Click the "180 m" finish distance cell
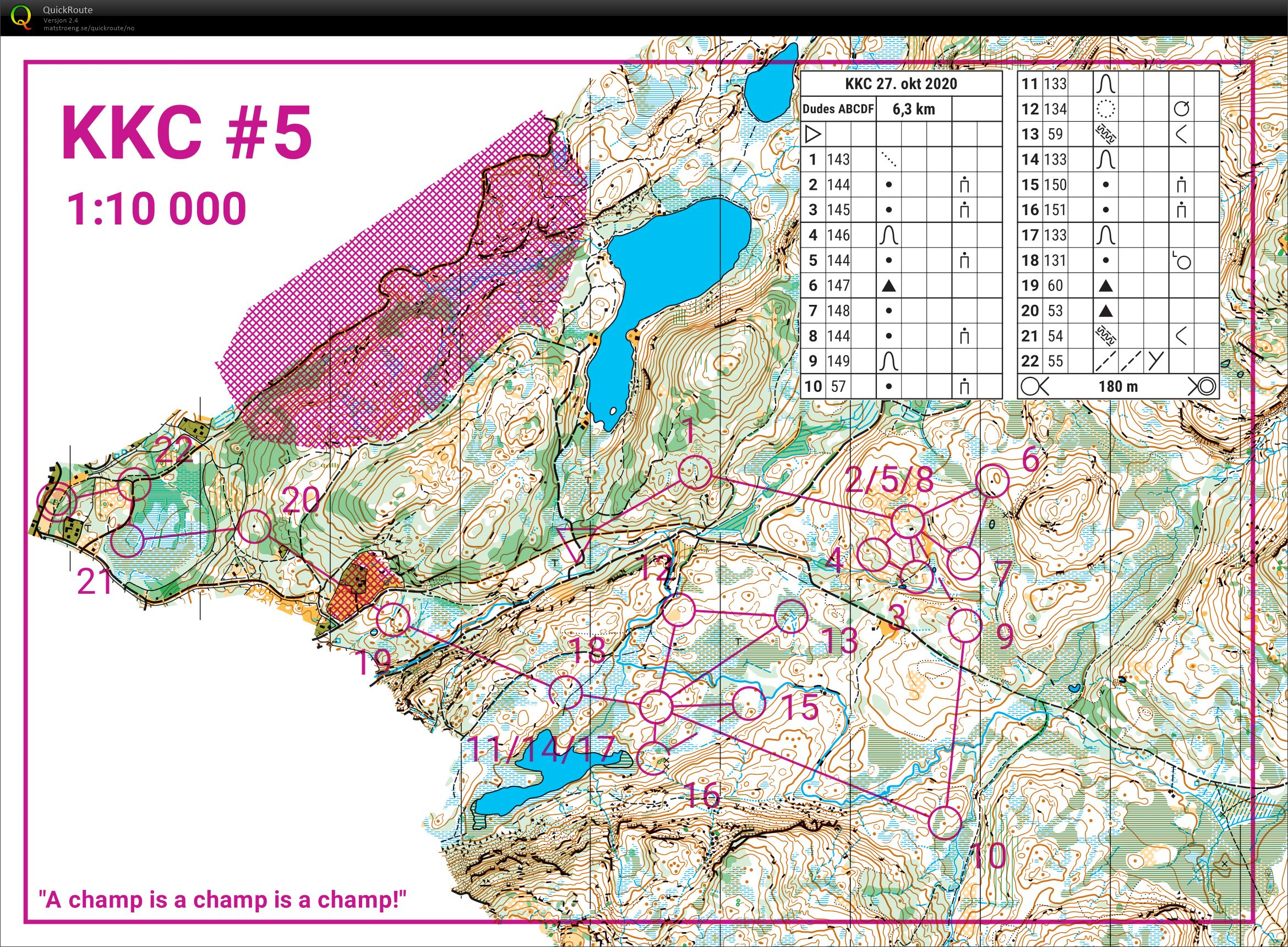 coord(1118,386)
